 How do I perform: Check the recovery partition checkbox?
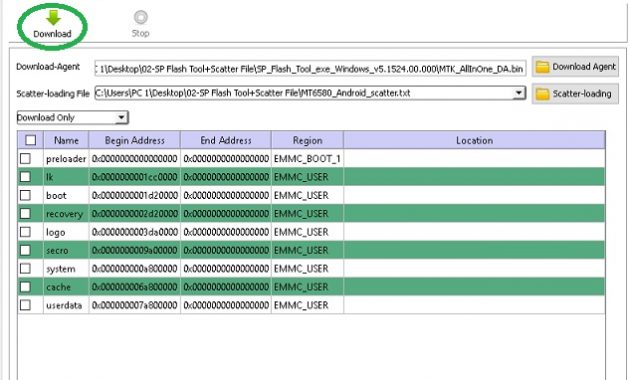coord(25,214)
